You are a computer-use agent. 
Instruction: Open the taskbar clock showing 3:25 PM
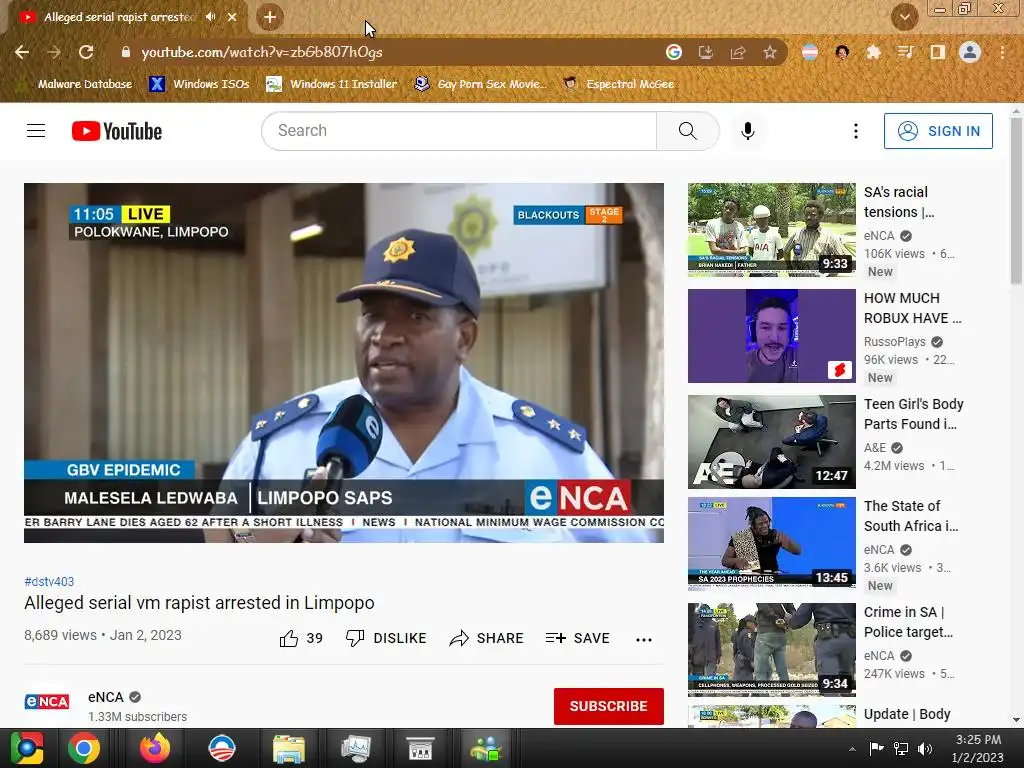978,748
